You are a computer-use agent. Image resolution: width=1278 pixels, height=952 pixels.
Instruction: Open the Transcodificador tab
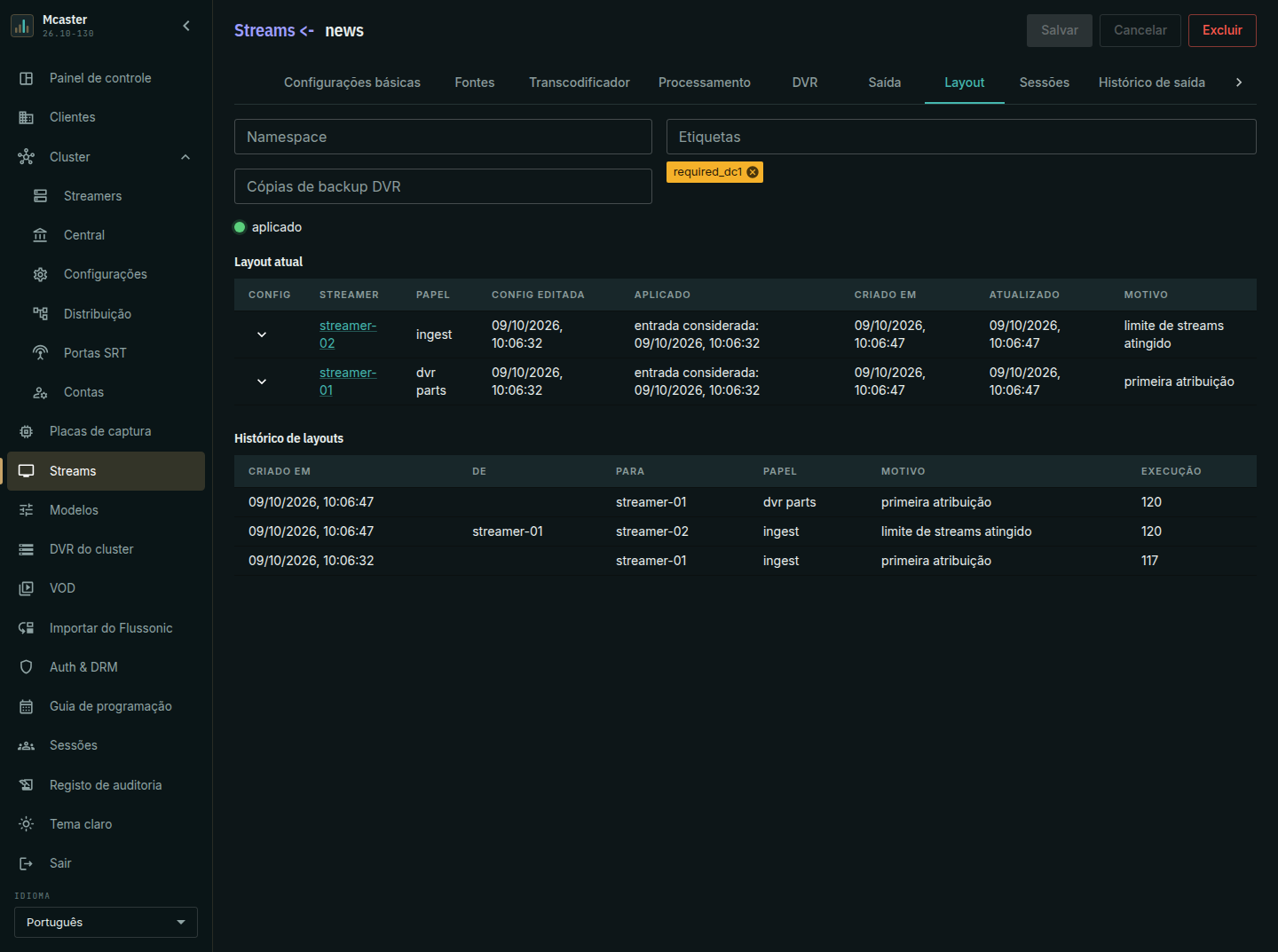pos(580,83)
